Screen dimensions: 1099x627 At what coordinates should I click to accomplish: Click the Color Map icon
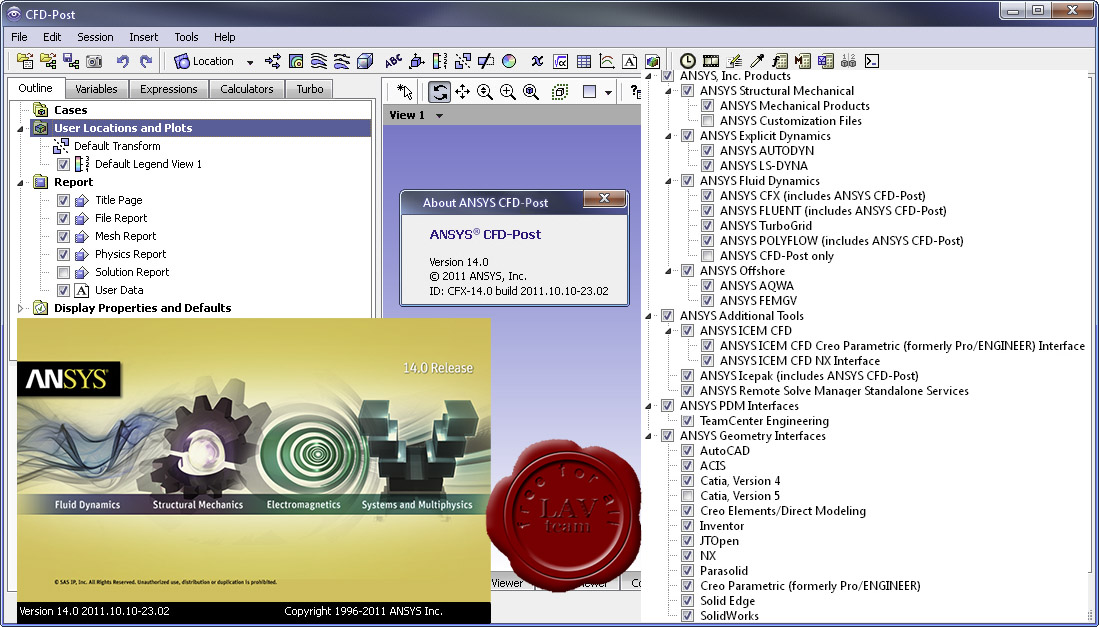pyautogui.click(x=509, y=61)
